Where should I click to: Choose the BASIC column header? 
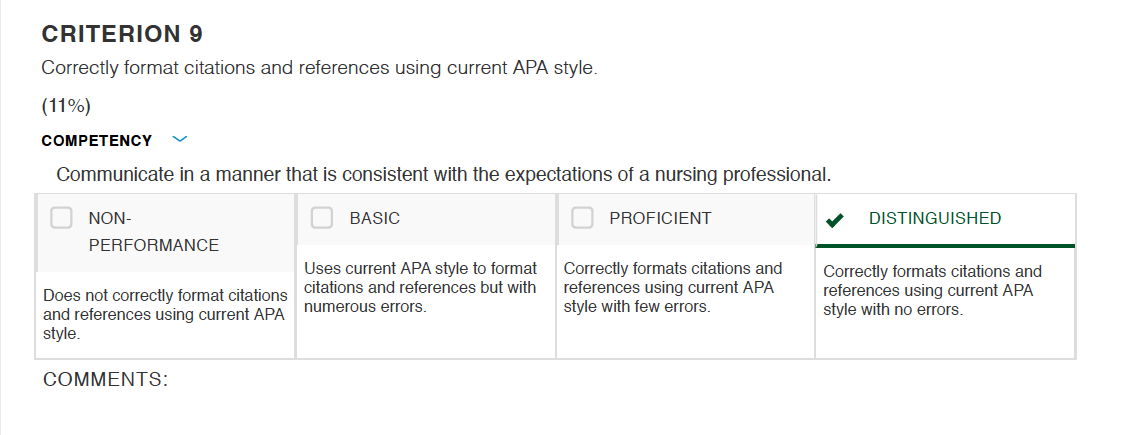[375, 219]
